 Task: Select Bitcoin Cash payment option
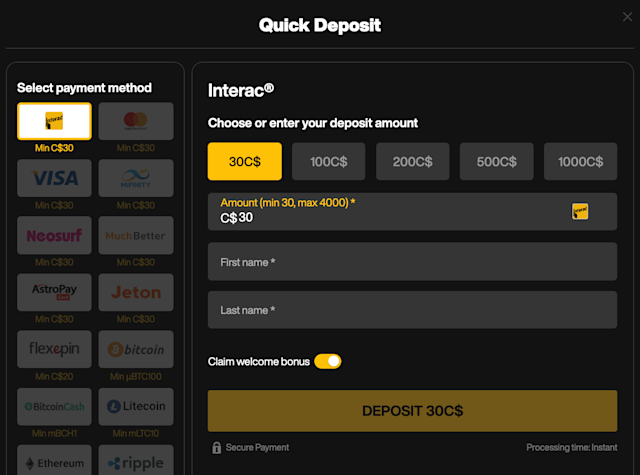coord(54,406)
